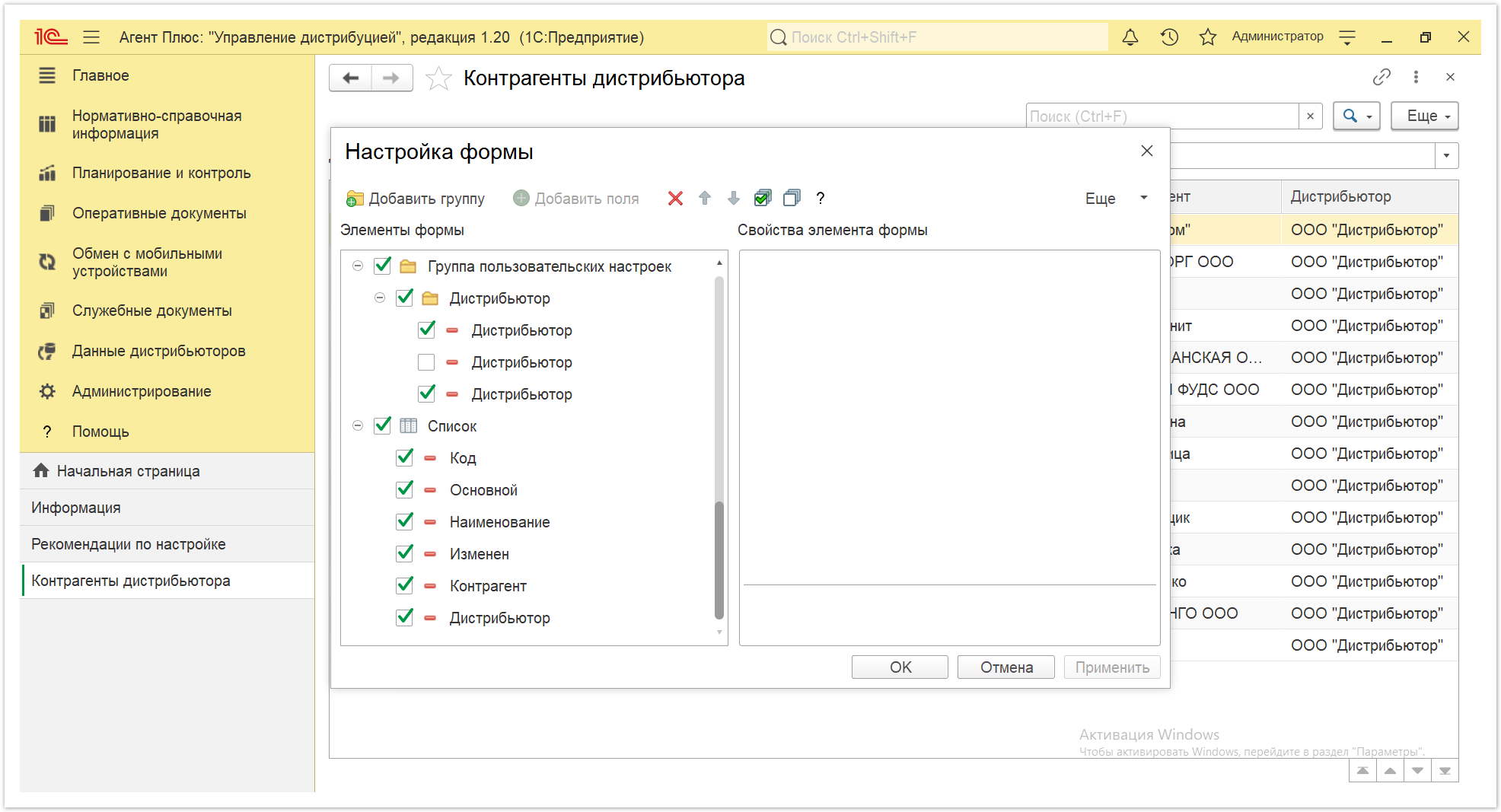The image size is (1501, 812).
Task: Copy link to the form icon
Action: (1381, 77)
